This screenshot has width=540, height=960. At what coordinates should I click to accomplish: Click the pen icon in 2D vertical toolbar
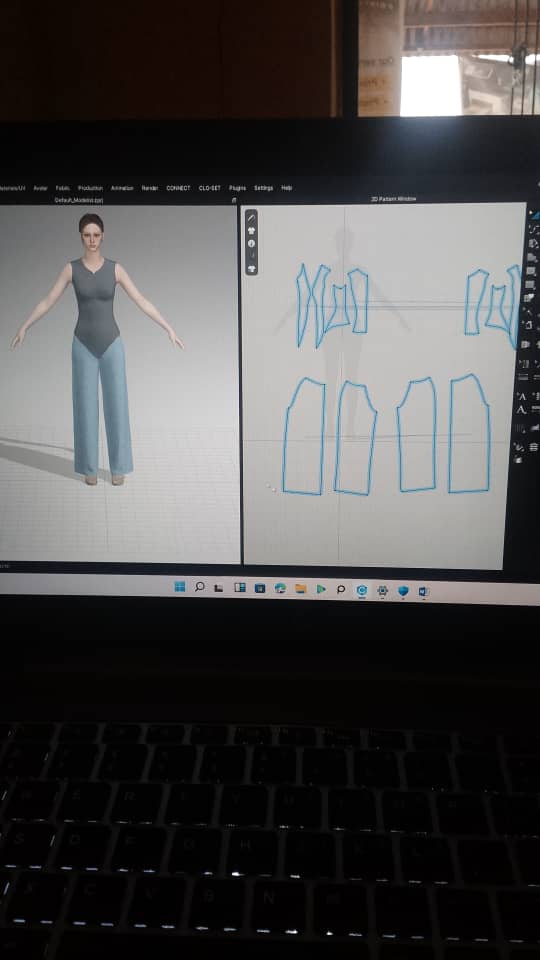pos(251,219)
